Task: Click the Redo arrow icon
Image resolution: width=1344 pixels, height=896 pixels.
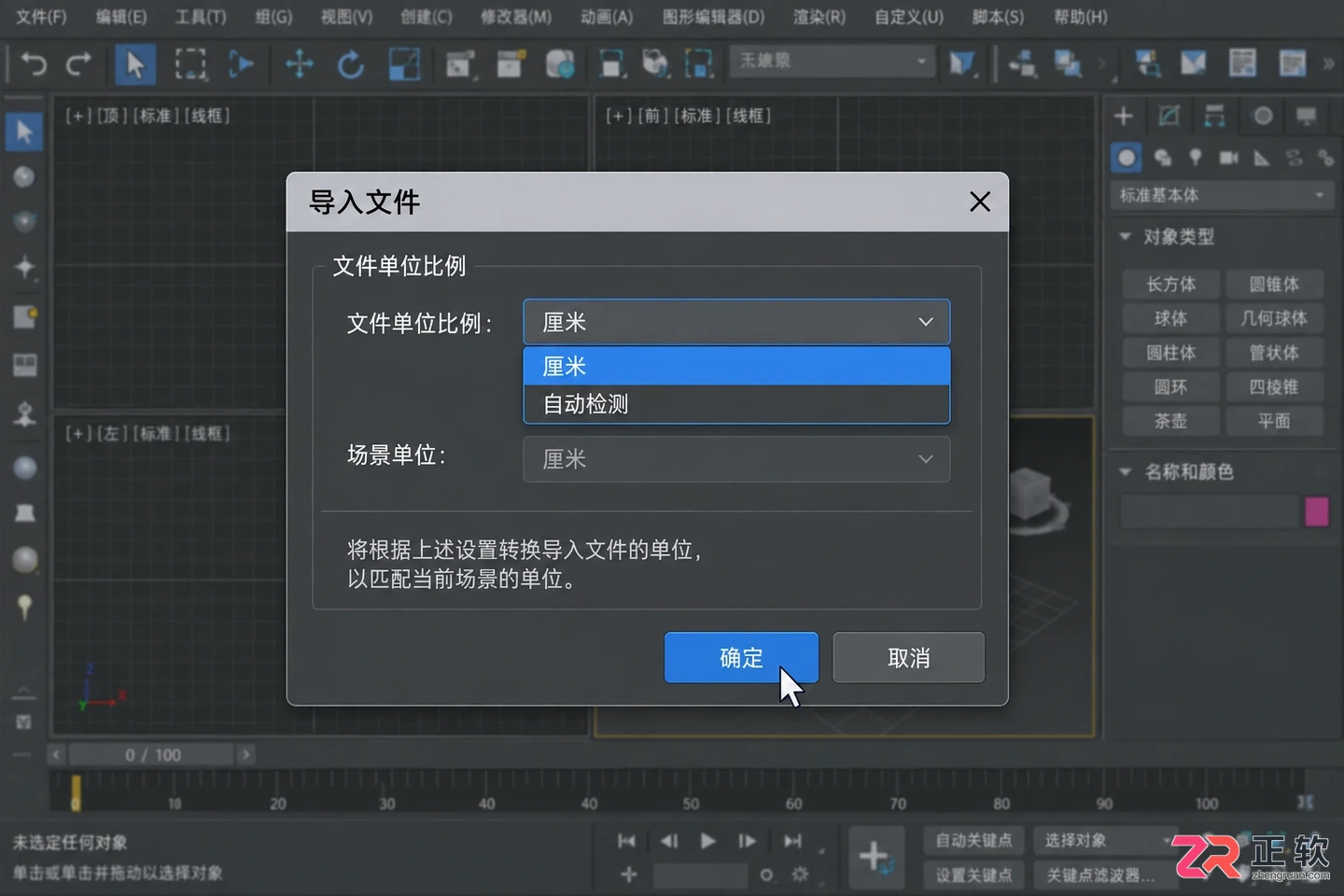Action: tap(78, 63)
